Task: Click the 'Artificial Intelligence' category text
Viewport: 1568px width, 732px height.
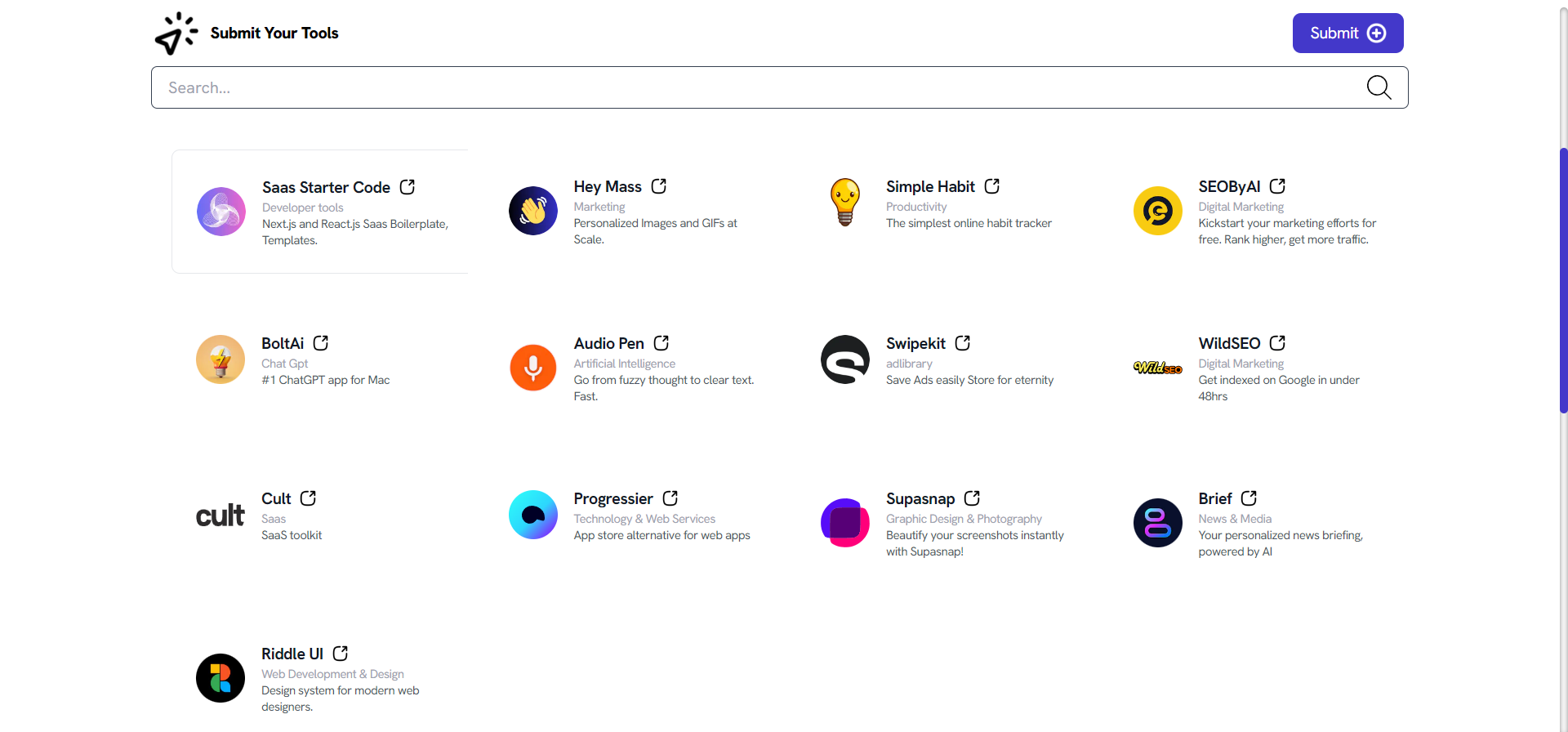Action: click(625, 364)
